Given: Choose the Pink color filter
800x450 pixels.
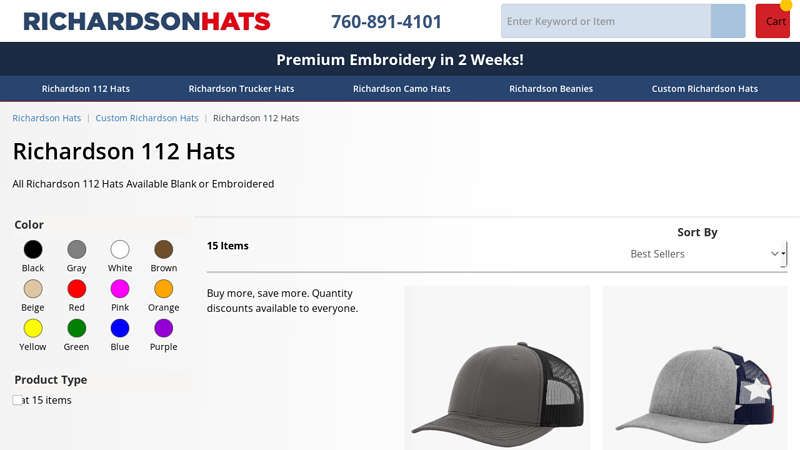Looking at the screenshot, I should tap(120, 289).
